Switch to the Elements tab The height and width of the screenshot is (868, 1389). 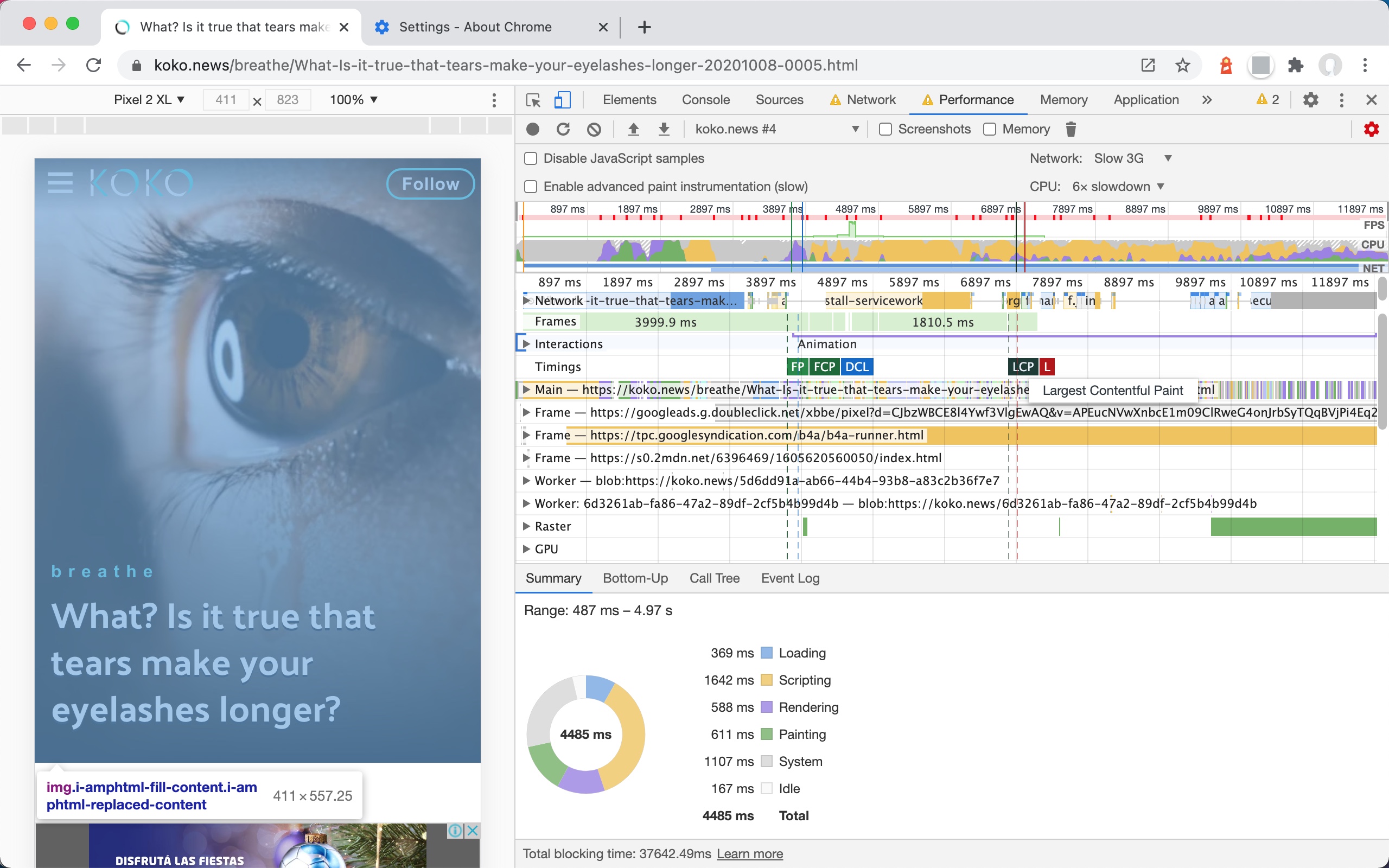coord(629,100)
